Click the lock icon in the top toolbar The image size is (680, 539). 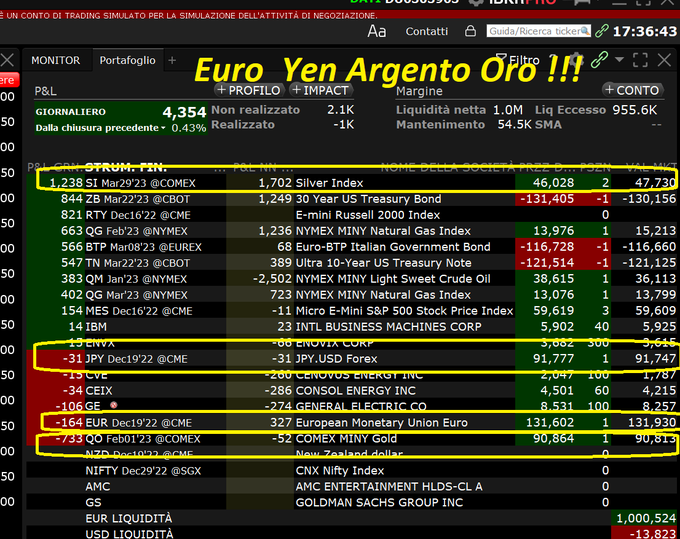470,31
